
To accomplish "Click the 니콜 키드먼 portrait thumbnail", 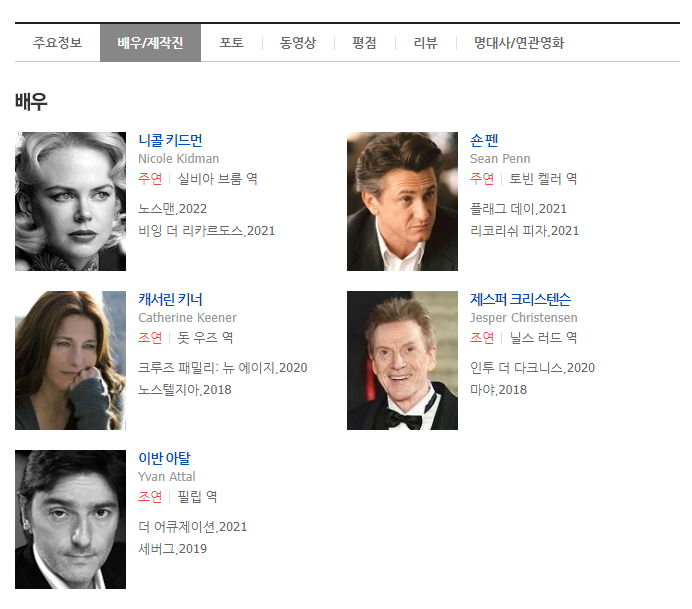I will (70, 201).
